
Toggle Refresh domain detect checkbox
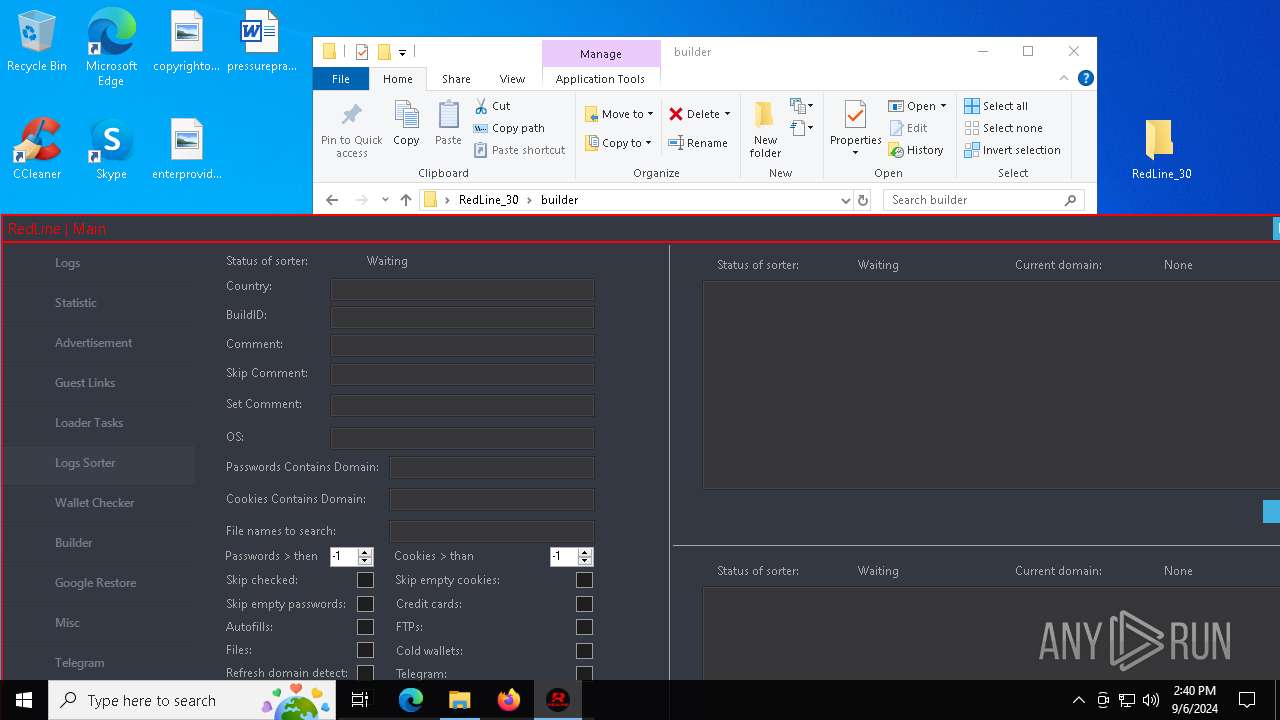coord(365,674)
